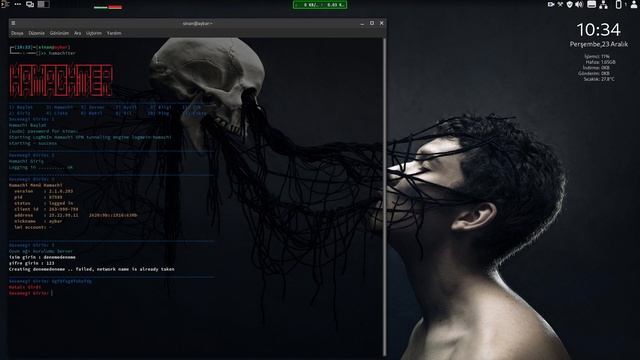
Task: Click the Perşembe,23 Aralık date text
Action: click(x=599, y=44)
